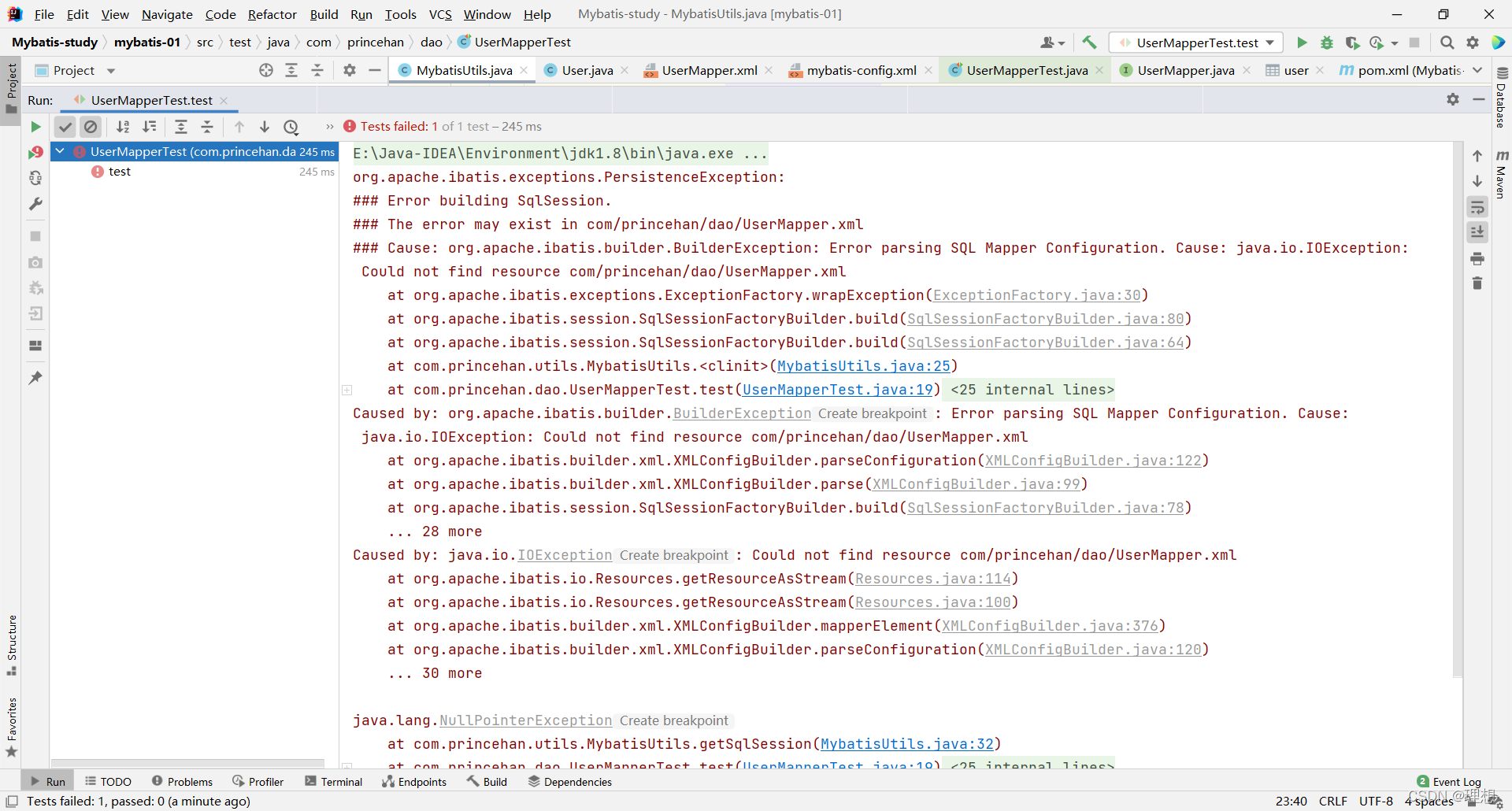Click the stop process square icon

coord(35,236)
